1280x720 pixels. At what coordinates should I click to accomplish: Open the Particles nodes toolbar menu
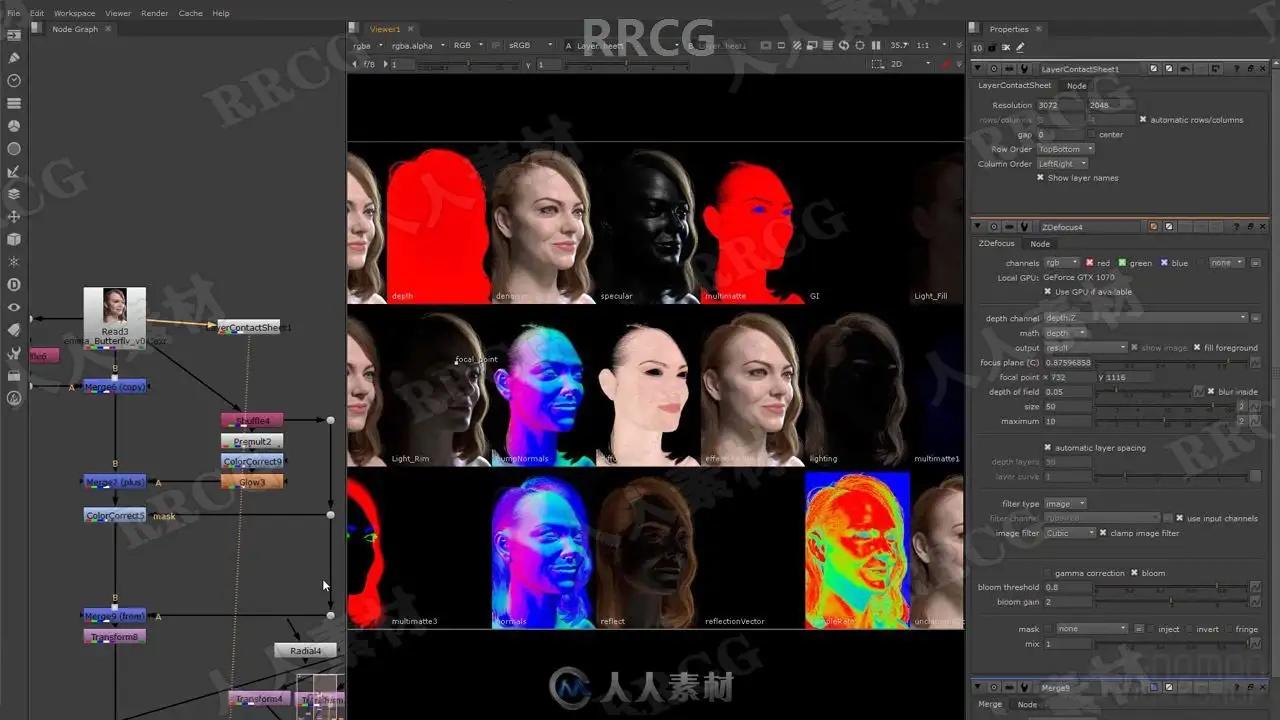pyautogui.click(x=14, y=262)
